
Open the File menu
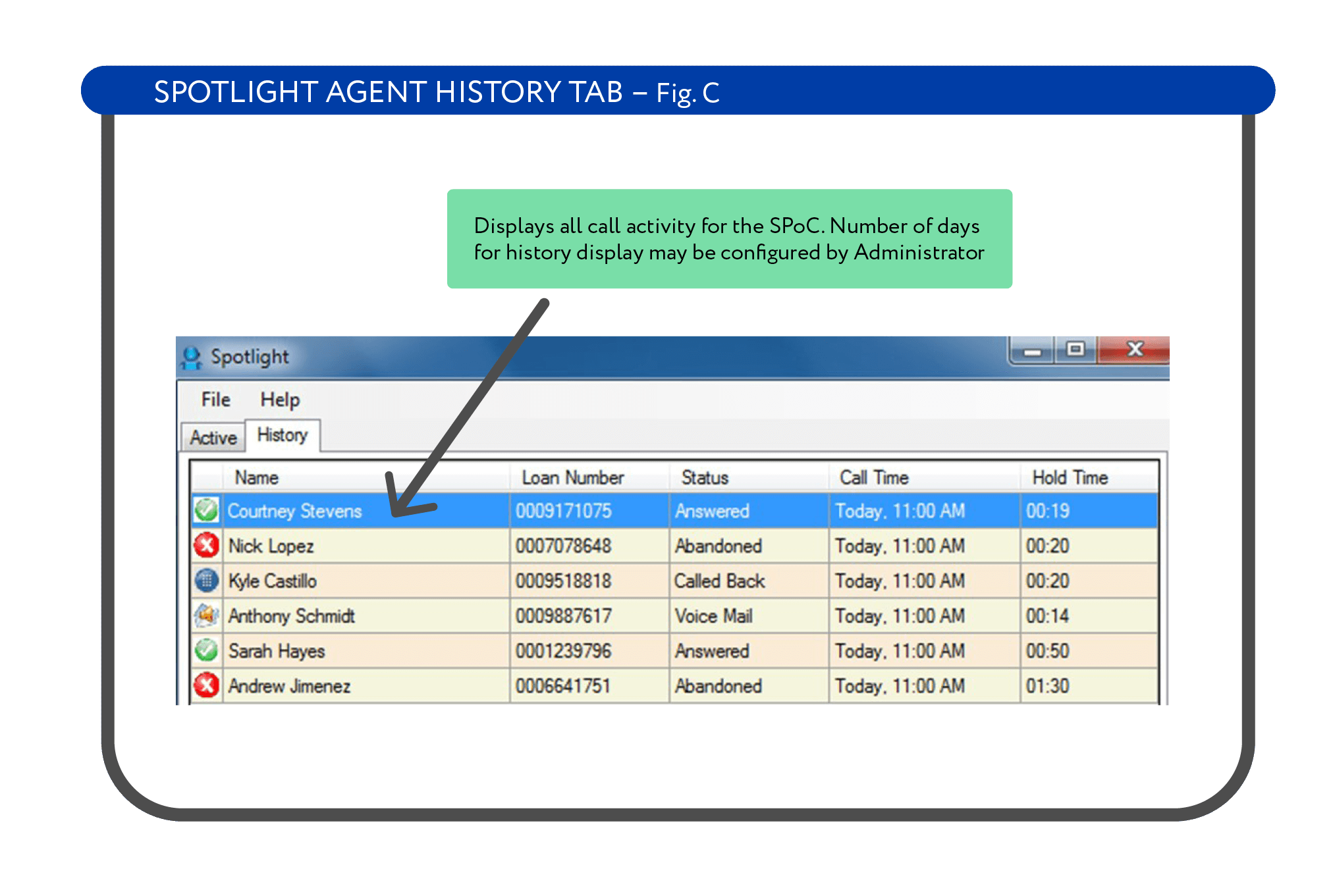pos(215,400)
